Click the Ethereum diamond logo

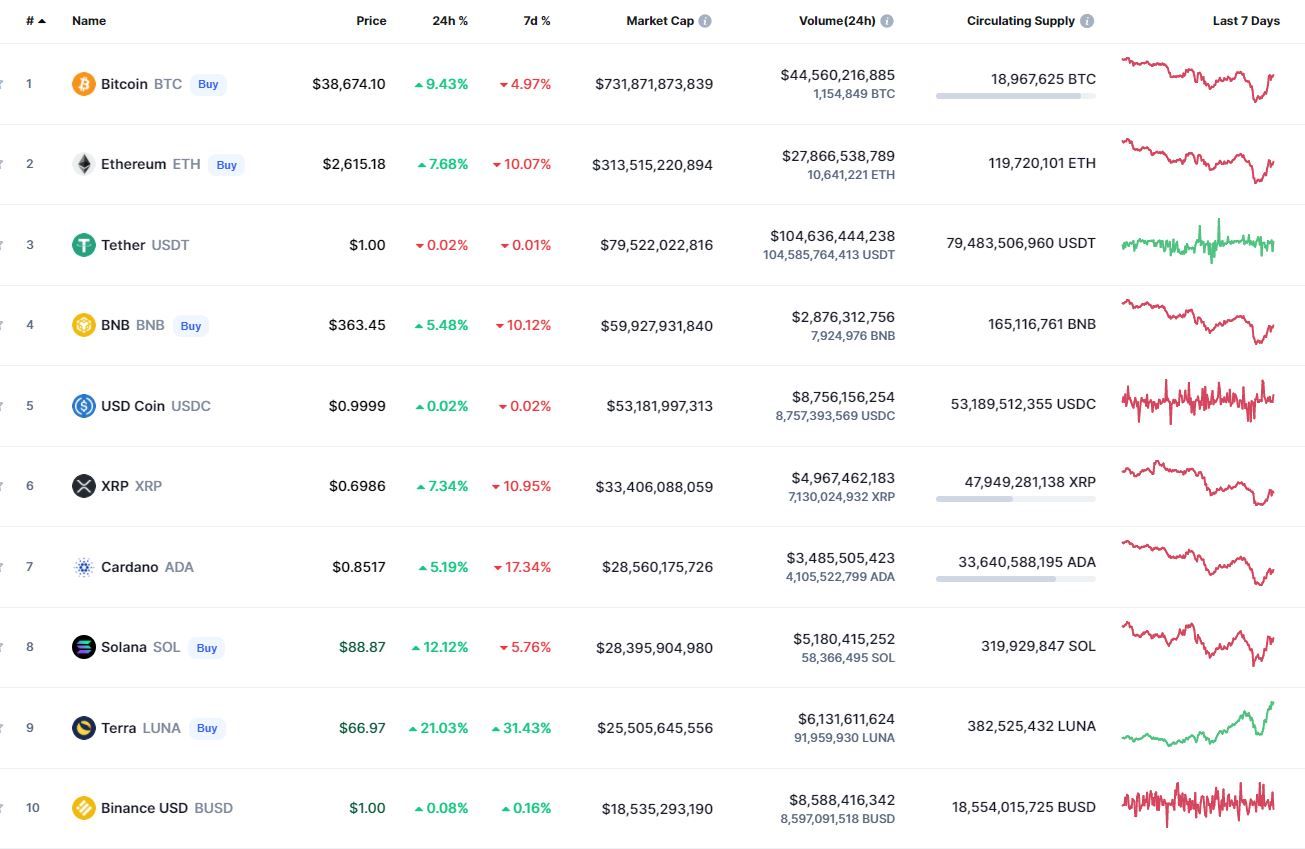(x=84, y=164)
